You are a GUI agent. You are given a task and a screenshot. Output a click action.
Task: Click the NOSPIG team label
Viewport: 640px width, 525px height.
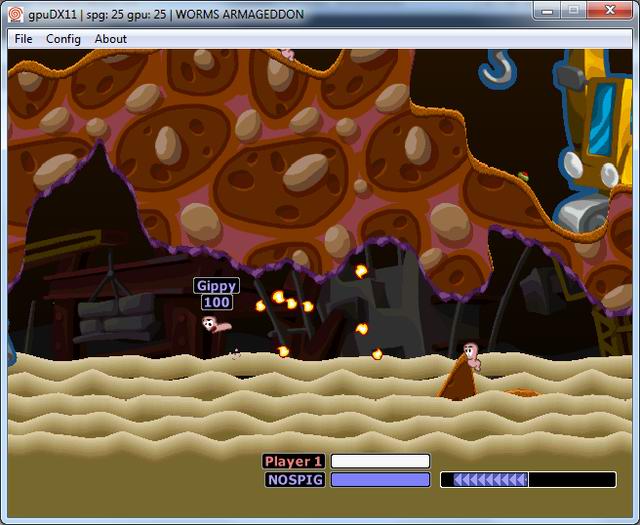(295, 479)
